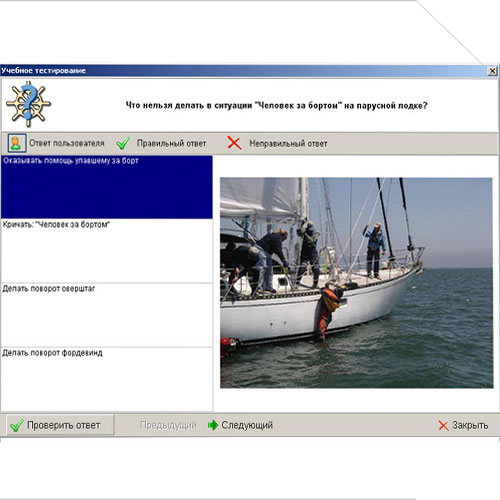
Task: Click the disabled Предыдущий button
Action: point(168,425)
